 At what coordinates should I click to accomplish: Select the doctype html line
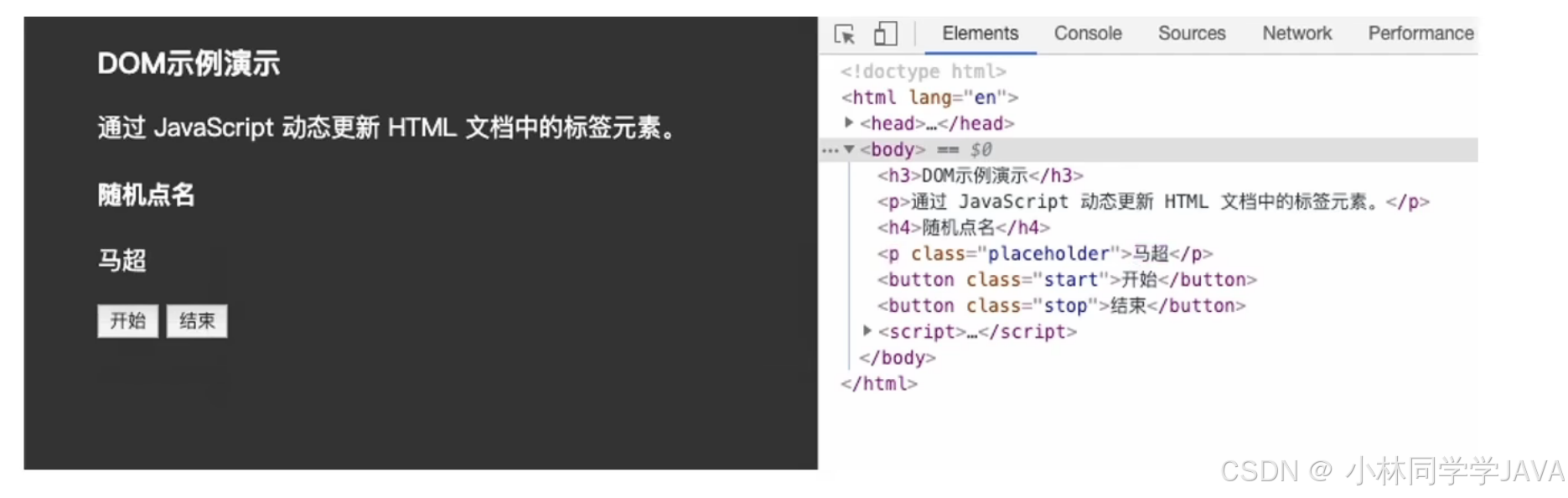click(x=924, y=71)
